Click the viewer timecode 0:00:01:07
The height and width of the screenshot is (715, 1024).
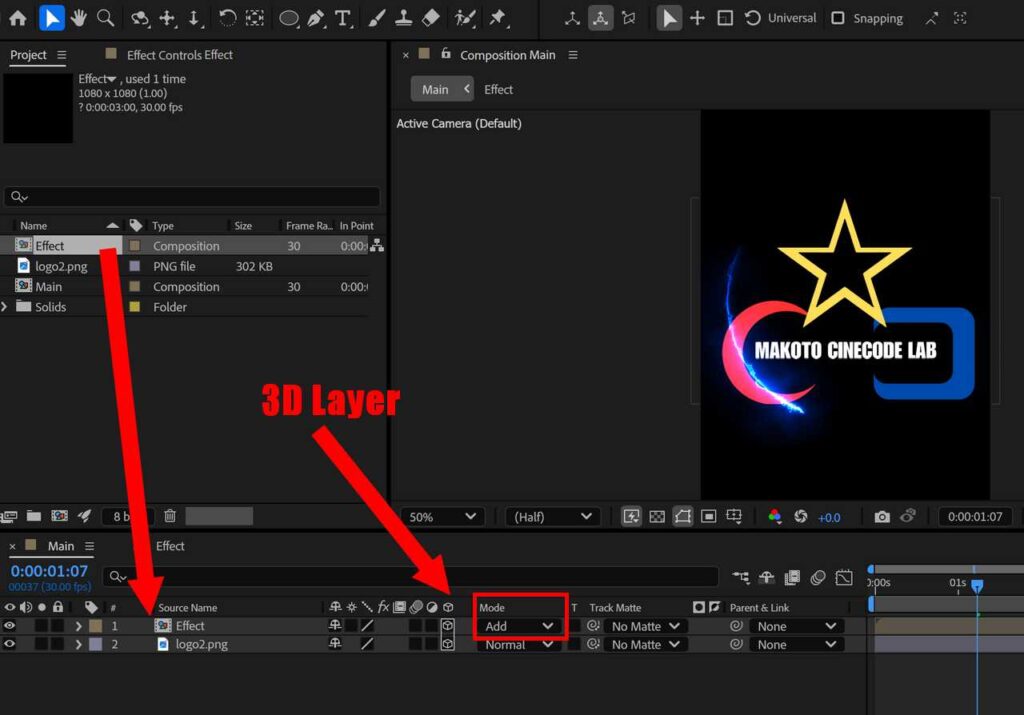tap(975, 516)
